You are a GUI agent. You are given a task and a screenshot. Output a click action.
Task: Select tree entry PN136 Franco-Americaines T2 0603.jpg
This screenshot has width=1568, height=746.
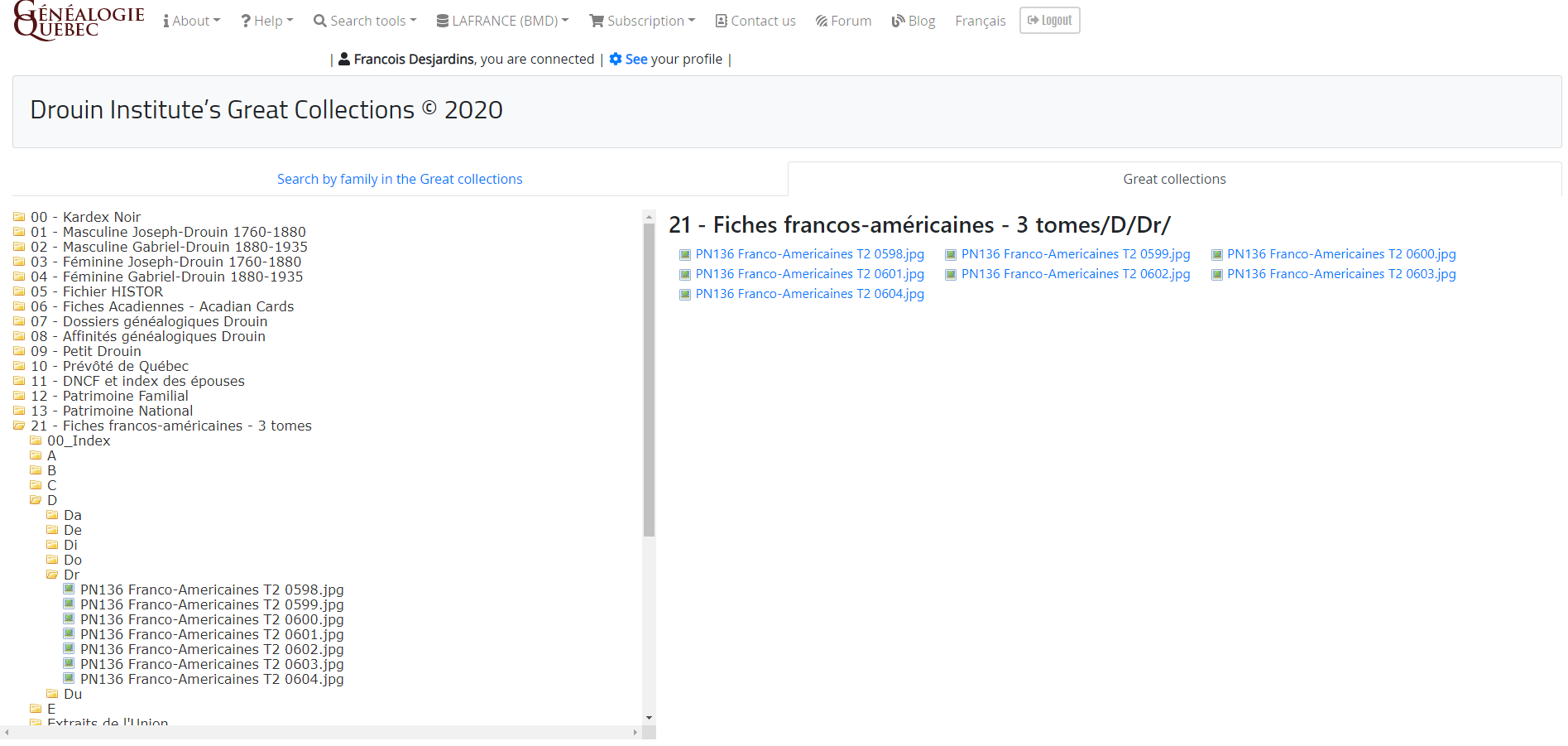212,664
